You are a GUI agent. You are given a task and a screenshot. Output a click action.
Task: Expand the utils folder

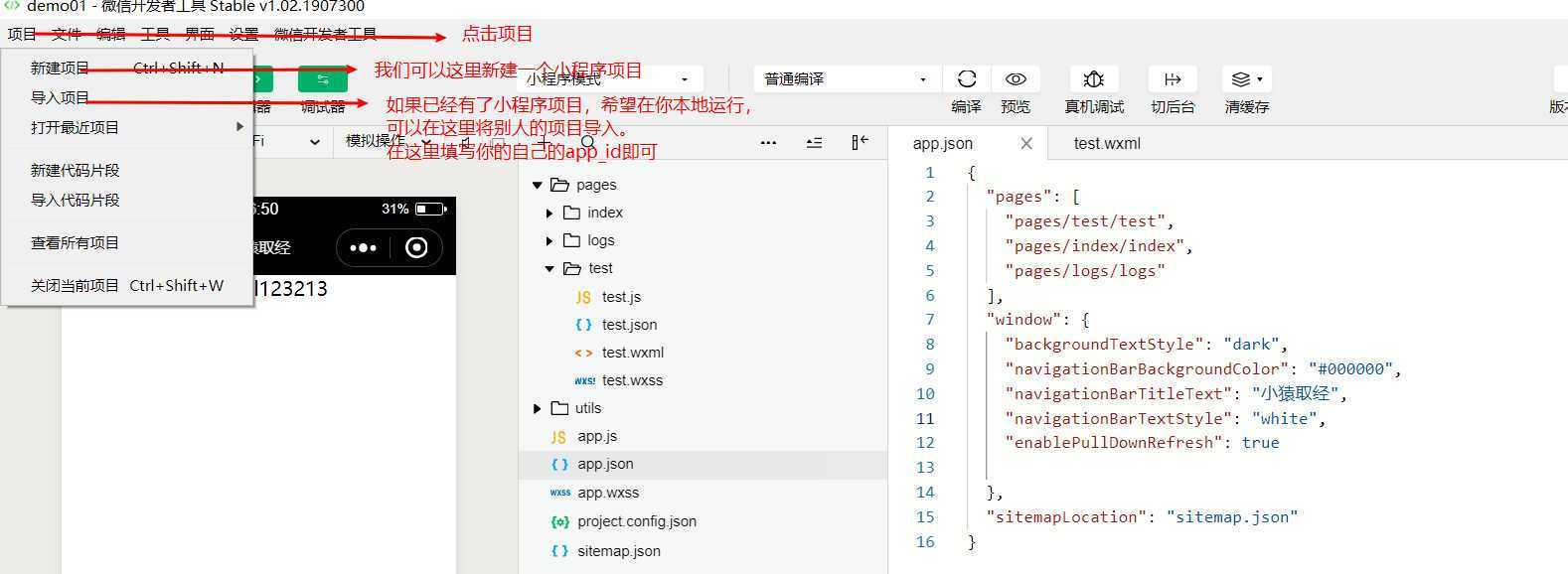click(x=538, y=408)
